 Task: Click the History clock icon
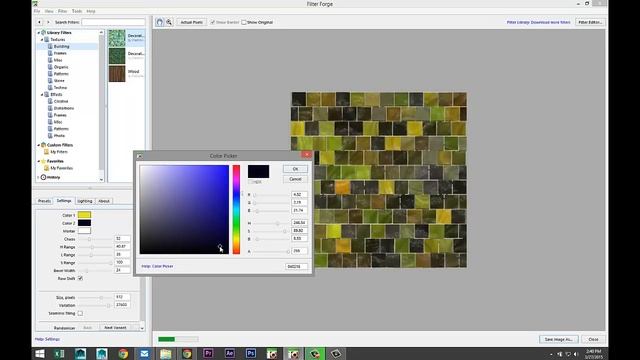click(43, 177)
